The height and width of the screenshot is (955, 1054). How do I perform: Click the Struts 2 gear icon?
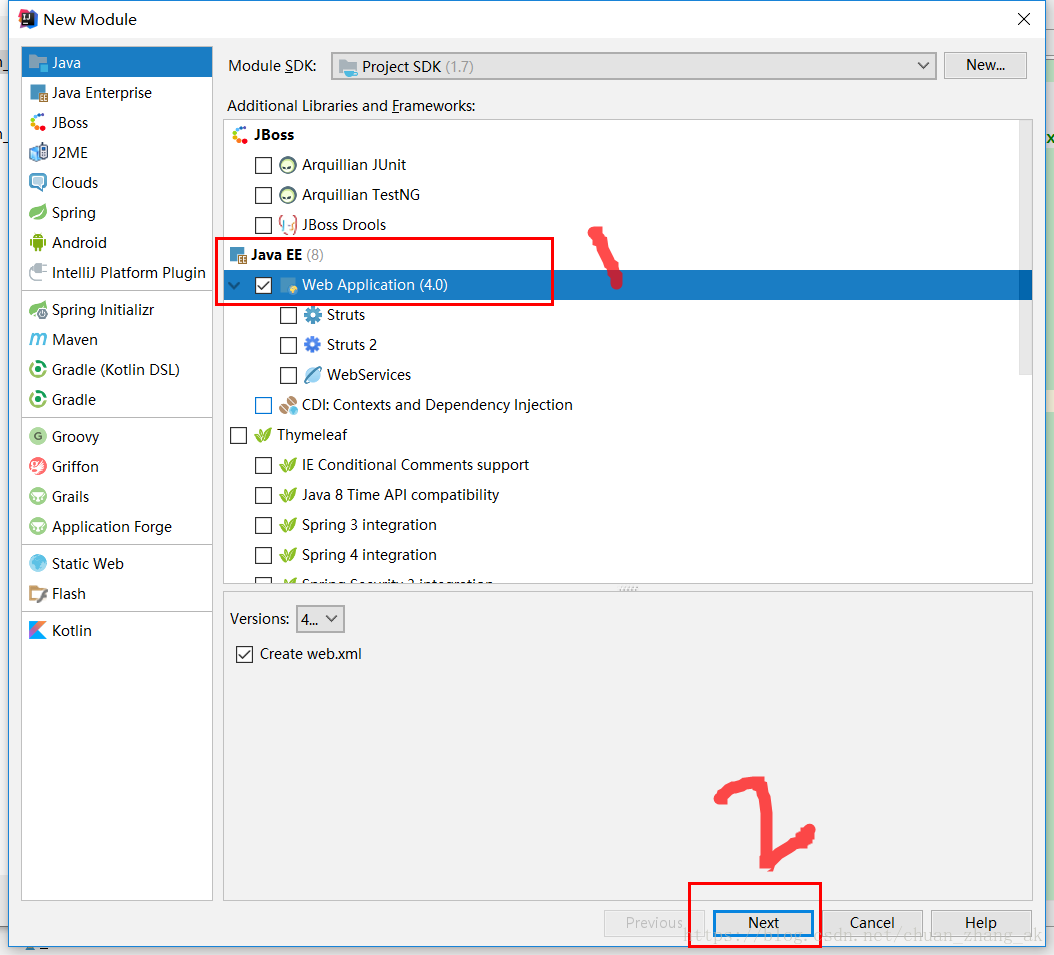click(313, 345)
